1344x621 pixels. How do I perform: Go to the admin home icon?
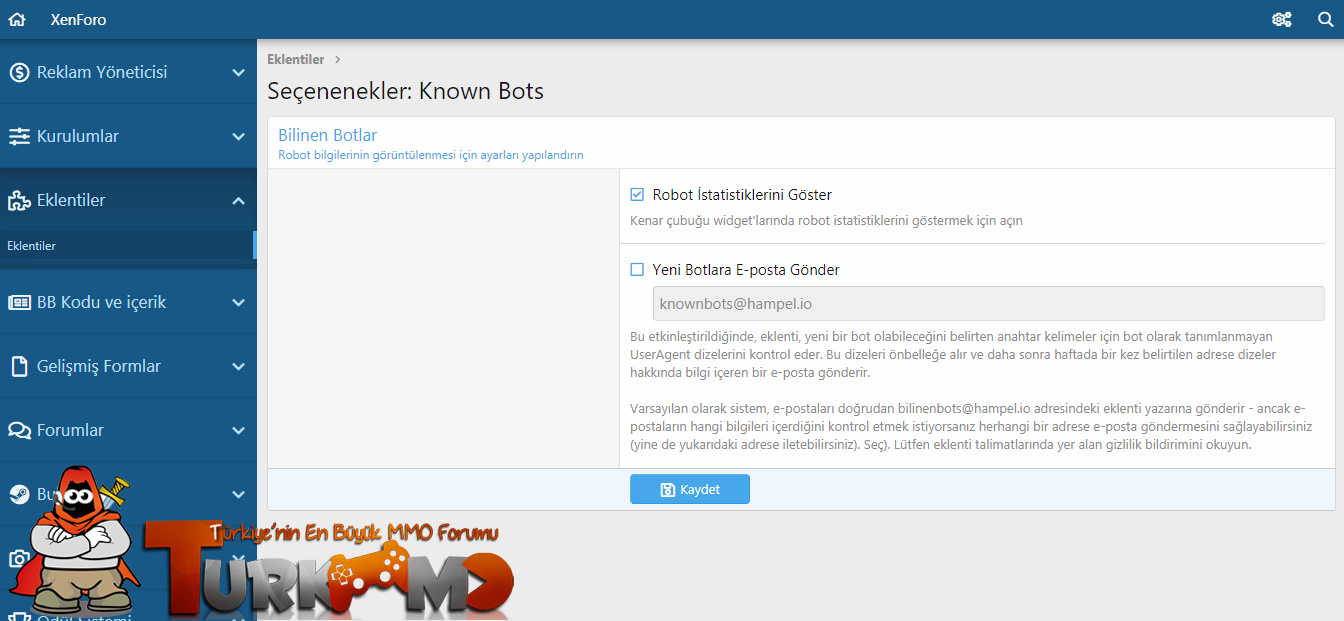17,19
